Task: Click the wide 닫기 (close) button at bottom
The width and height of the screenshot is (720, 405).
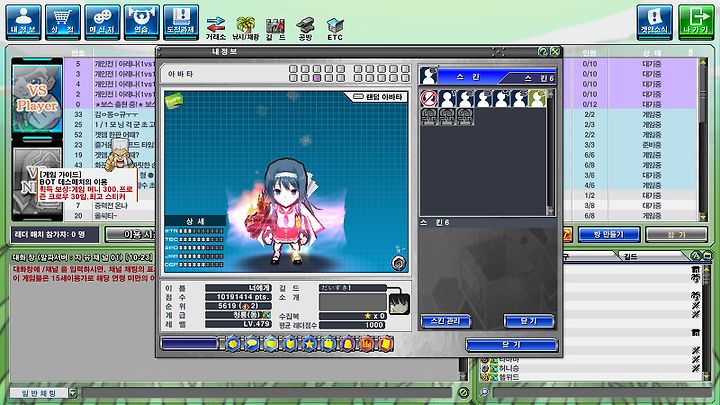Action: 512,344
